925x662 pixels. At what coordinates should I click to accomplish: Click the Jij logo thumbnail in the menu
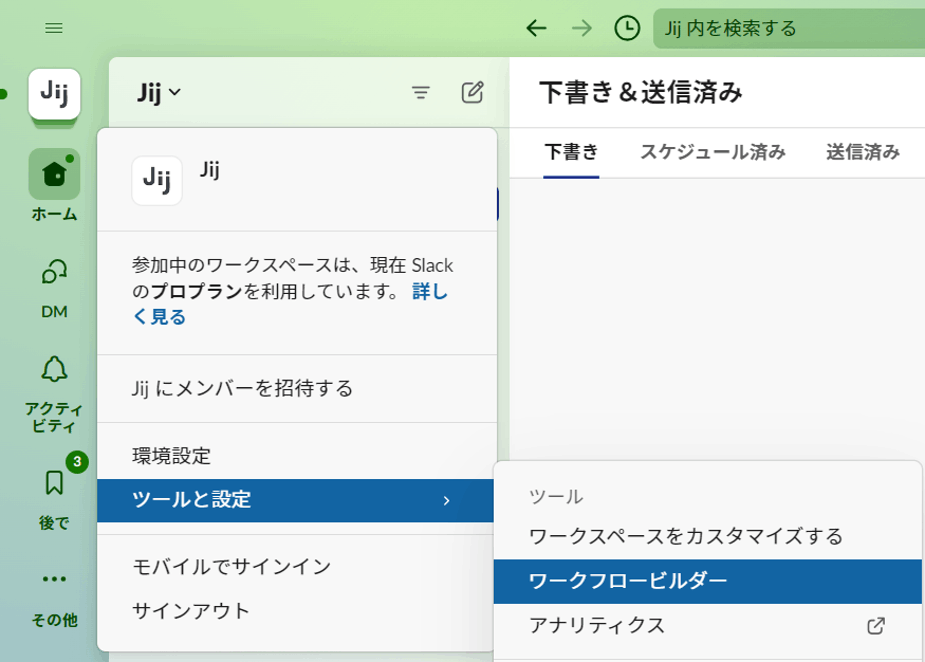click(157, 181)
